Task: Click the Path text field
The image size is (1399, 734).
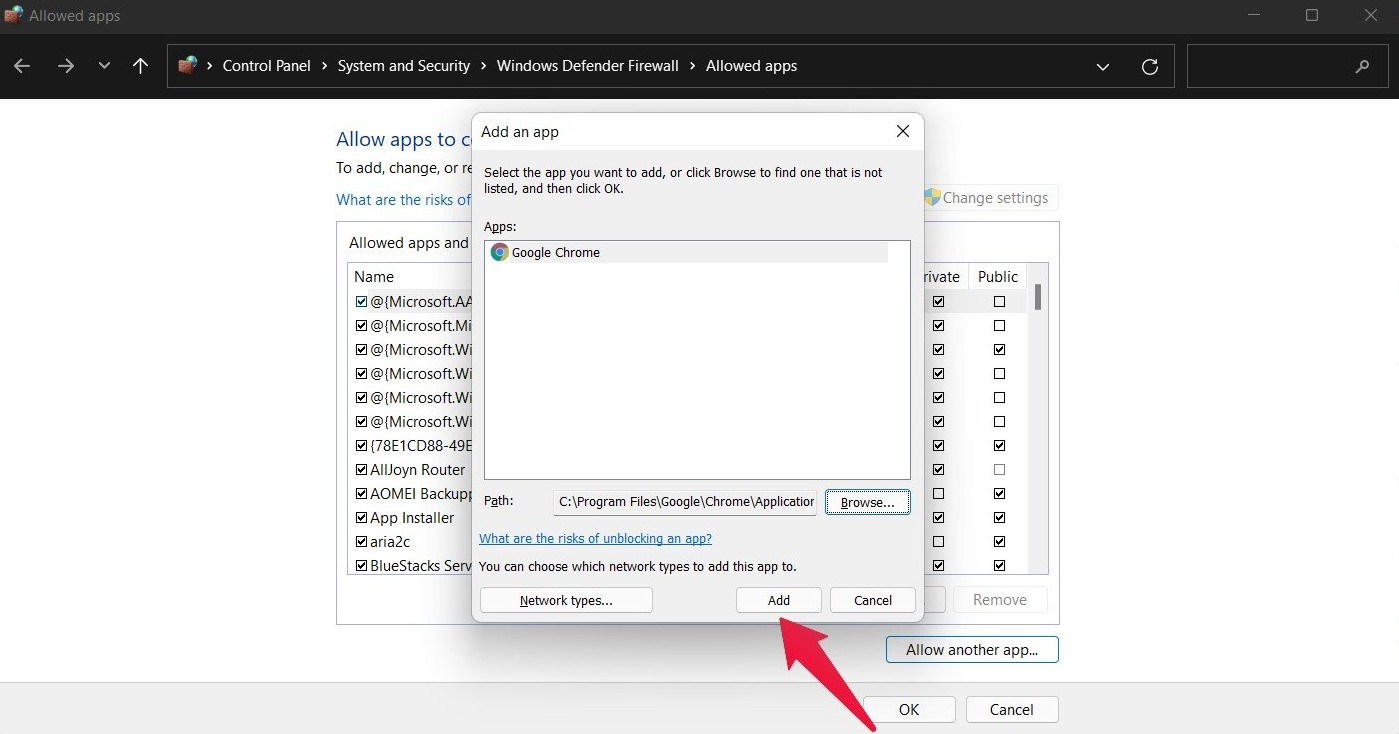Action: tap(685, 502)
